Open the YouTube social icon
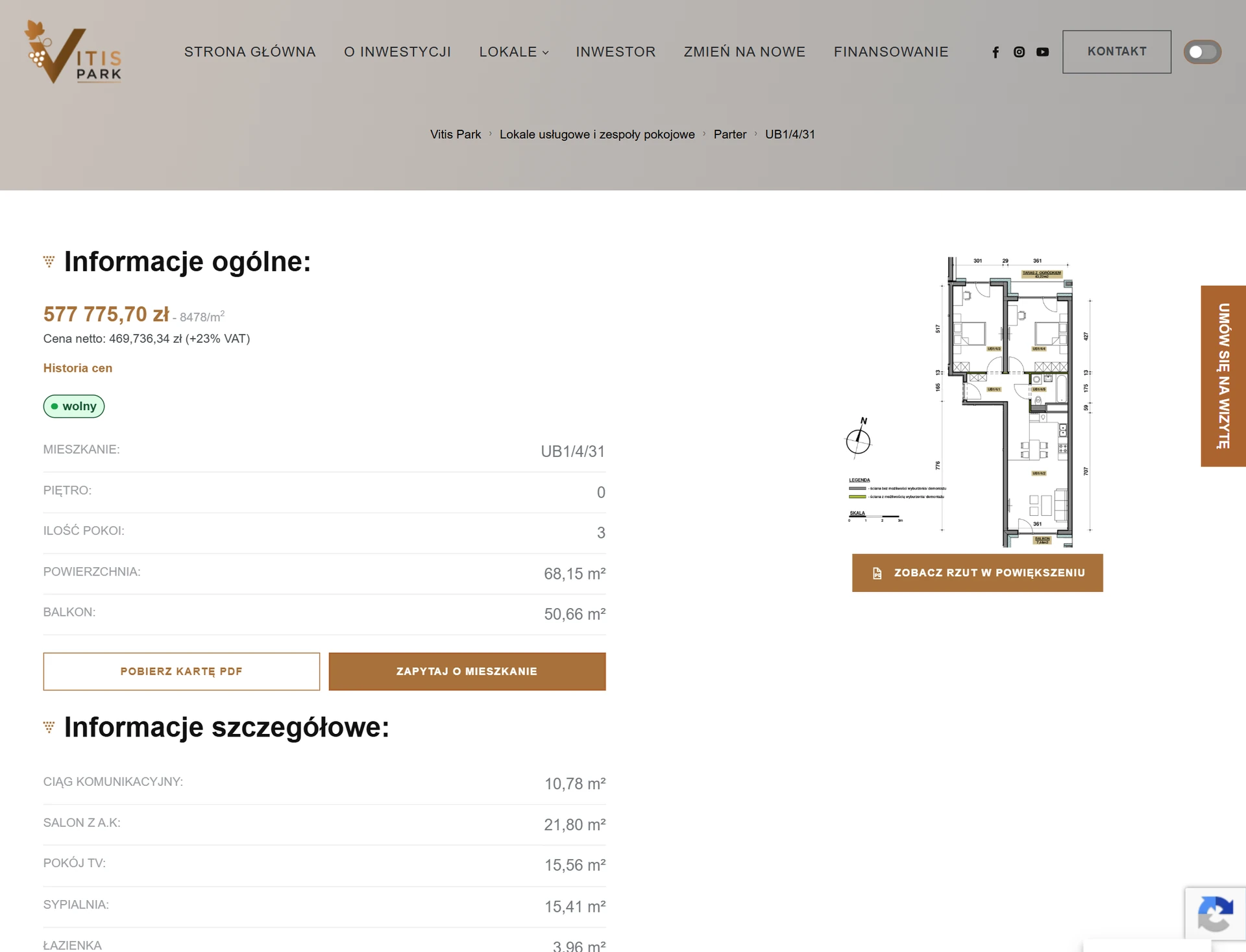This screenshot has height=952, width=1246. 1042,52
